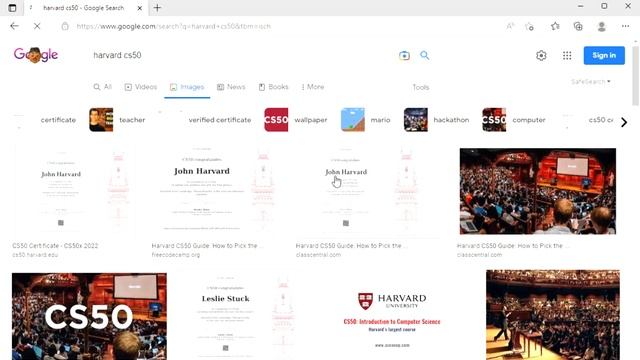Stop loading the page

(x=37, y=26)
